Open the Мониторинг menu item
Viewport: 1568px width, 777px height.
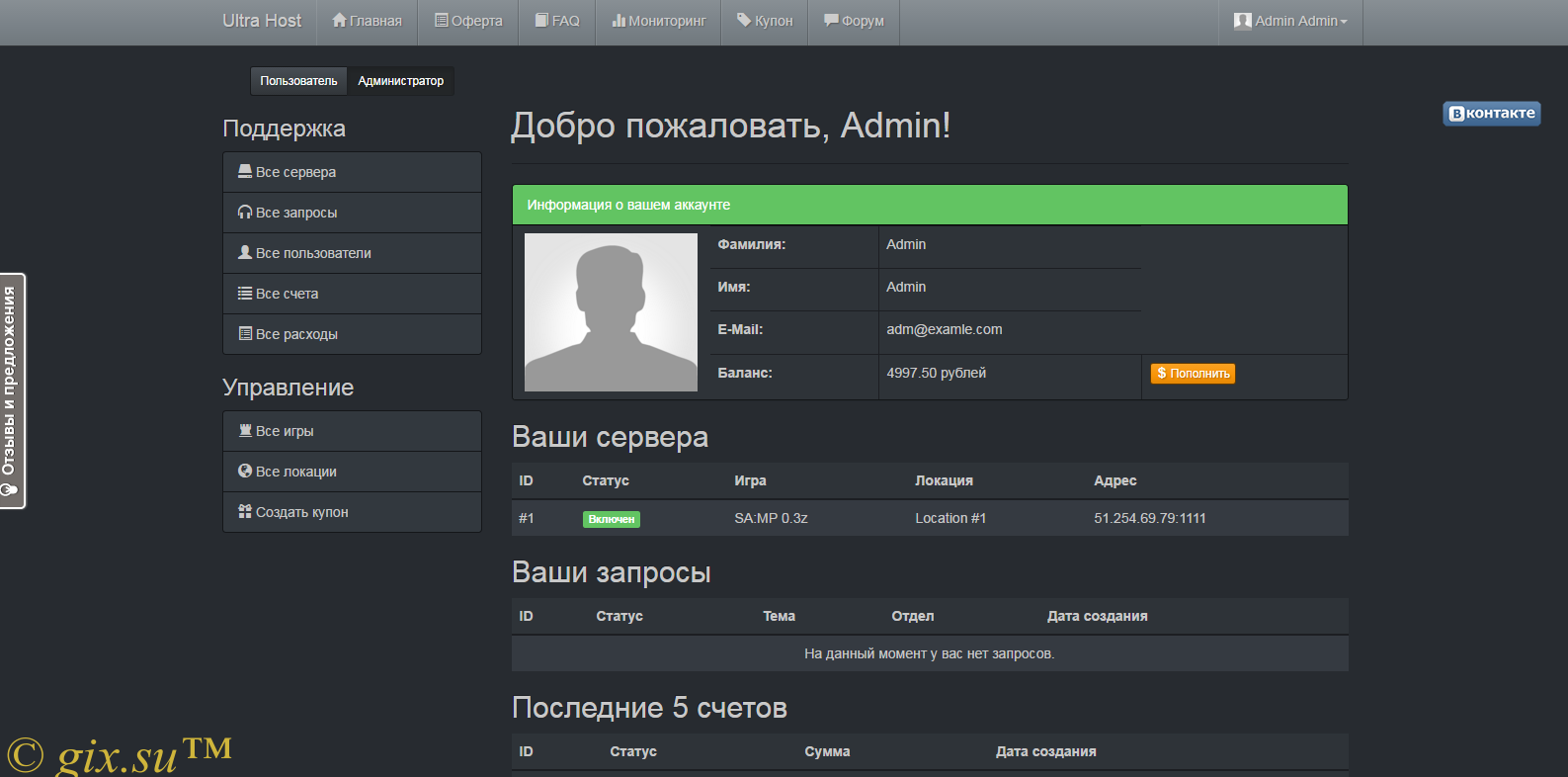[658, 21]
